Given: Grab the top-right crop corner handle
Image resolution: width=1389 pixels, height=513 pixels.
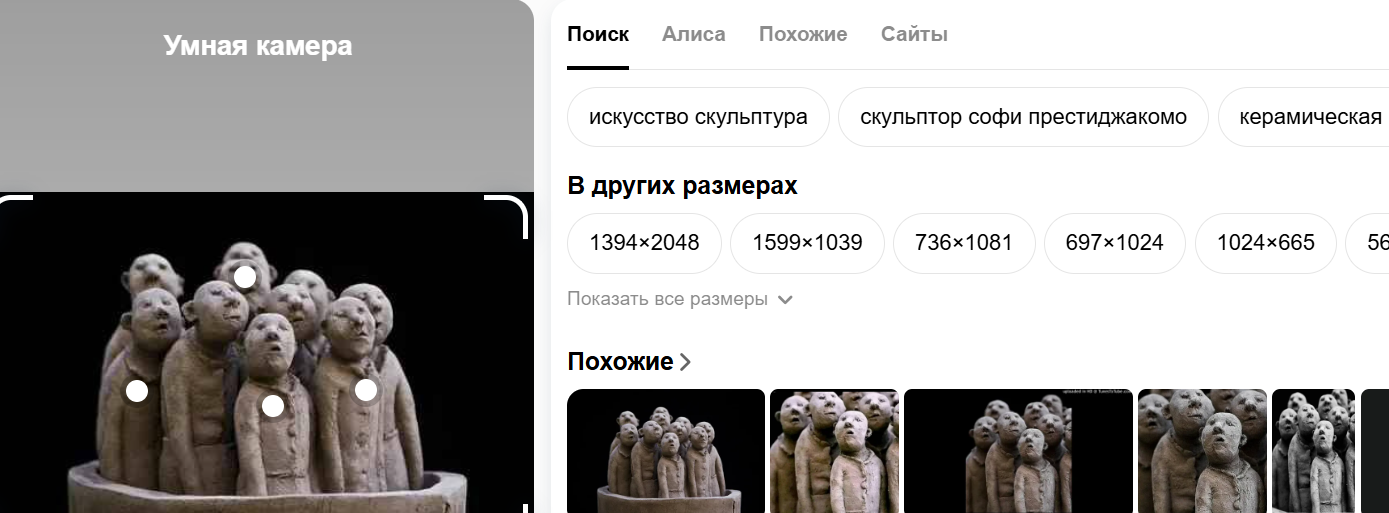Looking at the screenshot, I should (506, 217).
